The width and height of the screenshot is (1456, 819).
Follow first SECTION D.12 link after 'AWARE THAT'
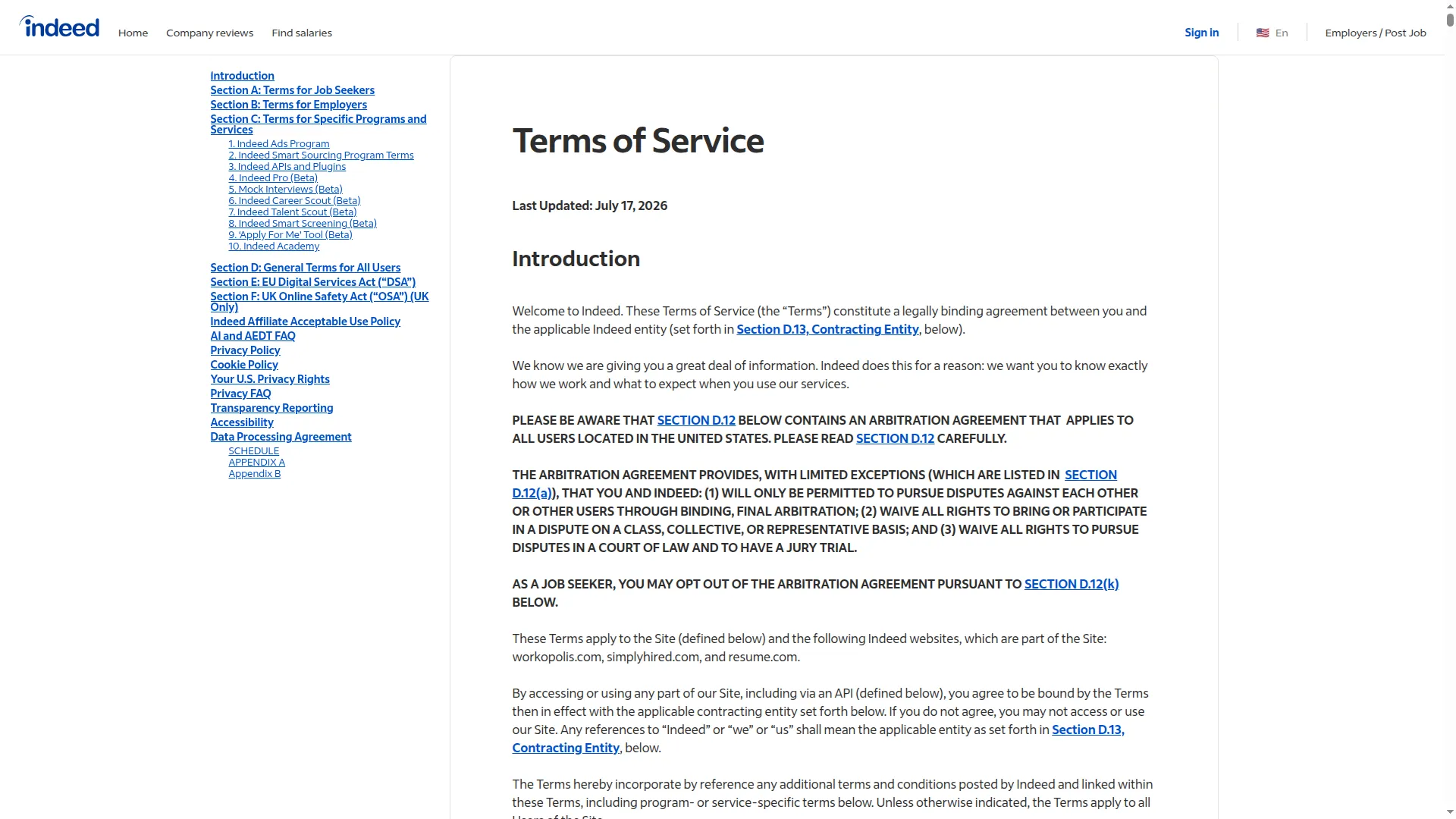696,420
